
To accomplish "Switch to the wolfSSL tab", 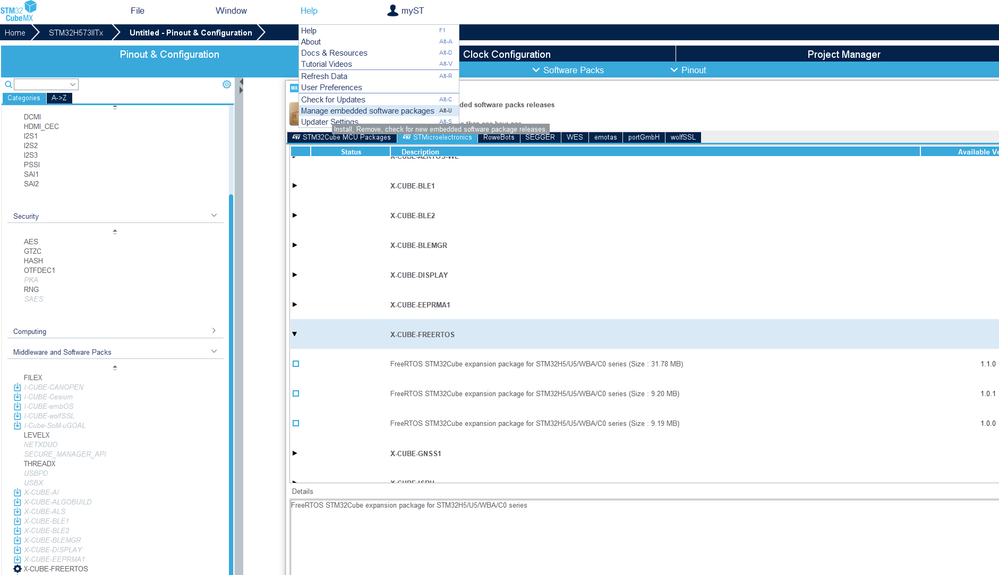I will [683, 138].
